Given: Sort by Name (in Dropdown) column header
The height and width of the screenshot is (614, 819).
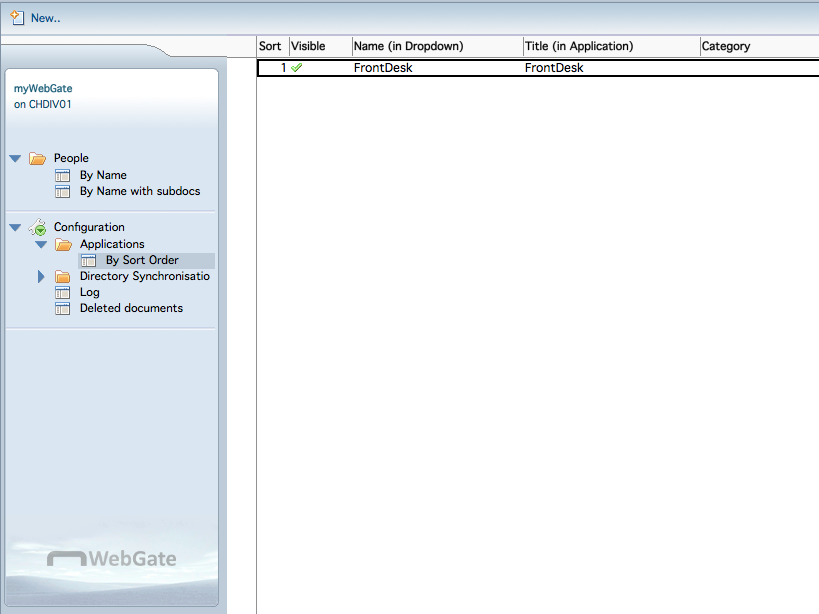Looking at the screenshot, I should pyautogui.click(x=408, y=46).
